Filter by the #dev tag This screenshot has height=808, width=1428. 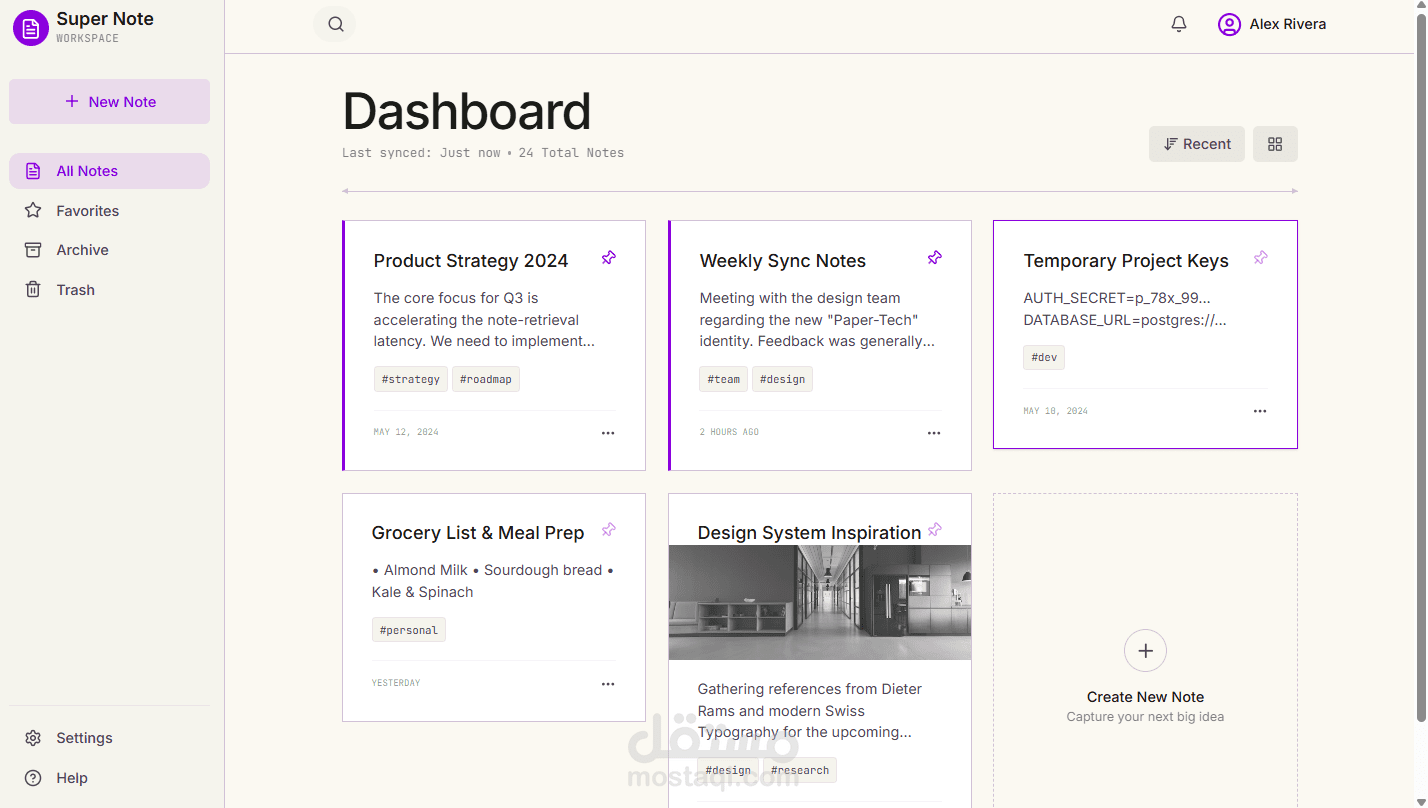[1044, 357]
